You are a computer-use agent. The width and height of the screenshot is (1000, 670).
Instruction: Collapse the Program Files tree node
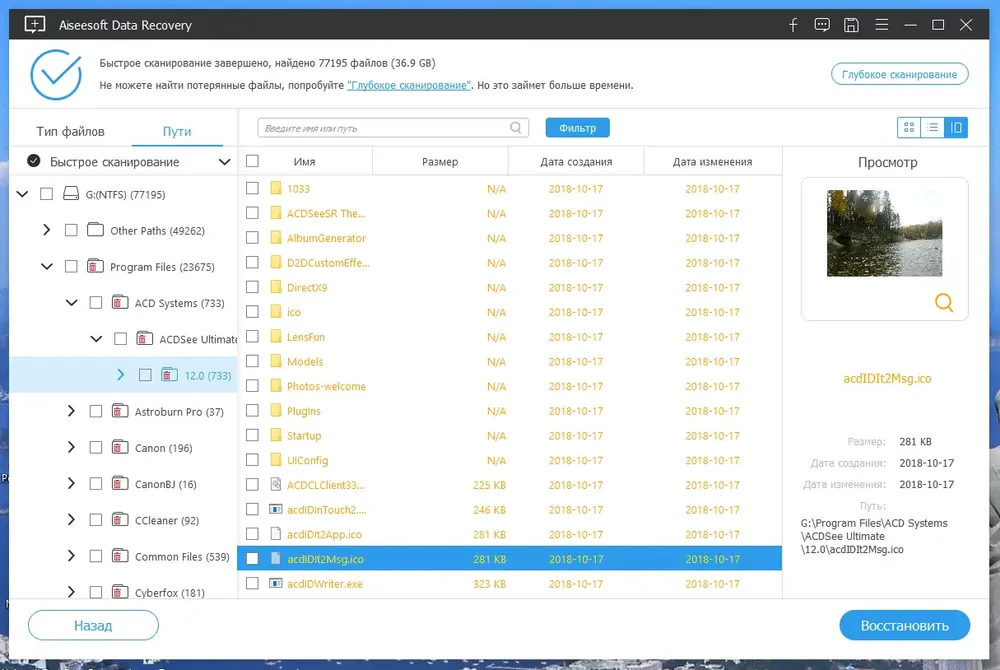[x=47, y=266]
